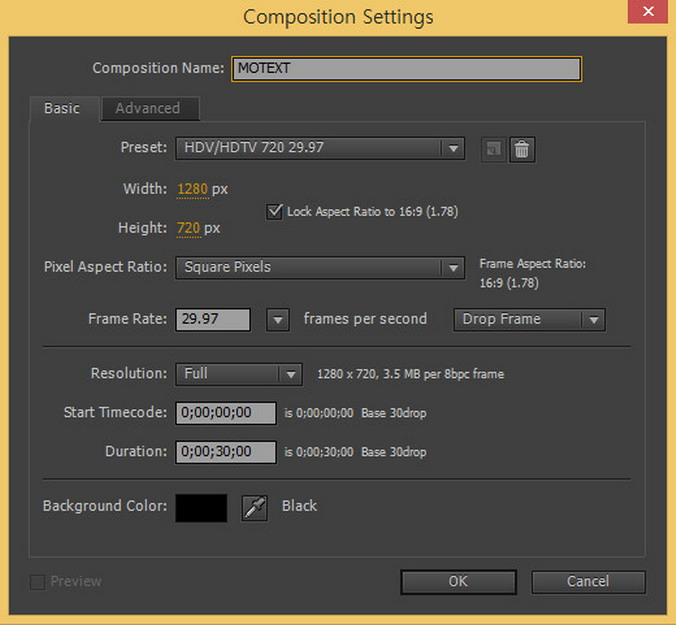
Task: Open the Pixel Aspect Ratio dropdown
Action: [x=320, y=268]
